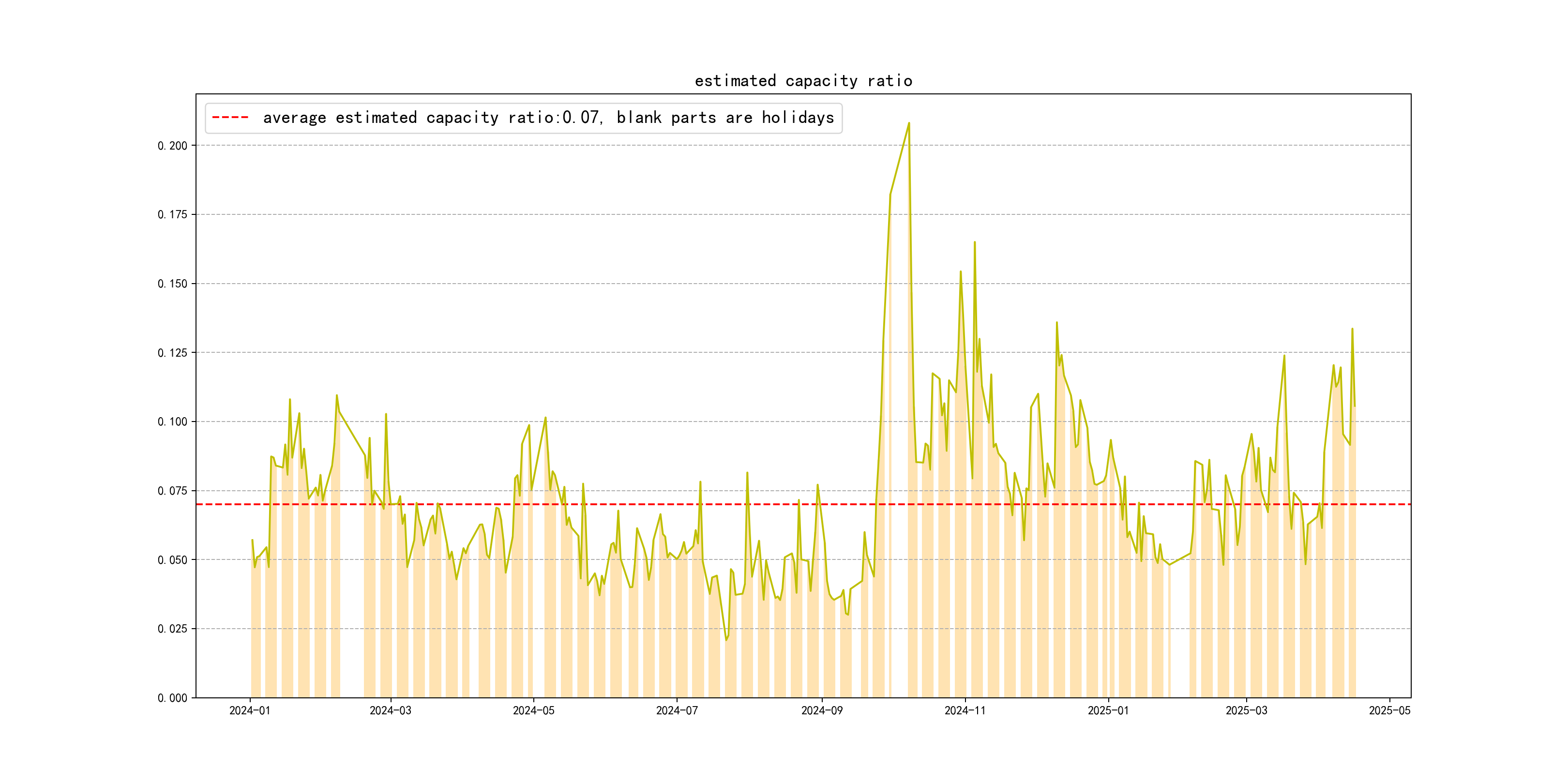Click the 2024-01 x-axis label
Screen dimensions: 1568x784
(x=250, y=710)
